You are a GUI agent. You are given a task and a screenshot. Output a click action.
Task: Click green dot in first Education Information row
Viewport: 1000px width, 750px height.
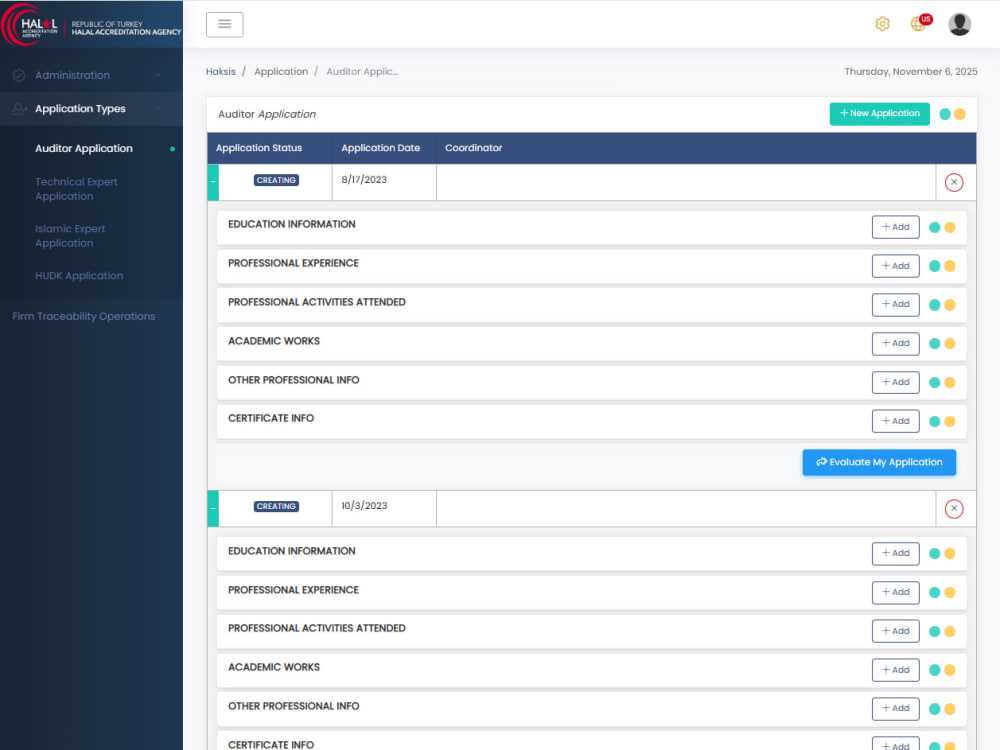(x=934, y=228)
